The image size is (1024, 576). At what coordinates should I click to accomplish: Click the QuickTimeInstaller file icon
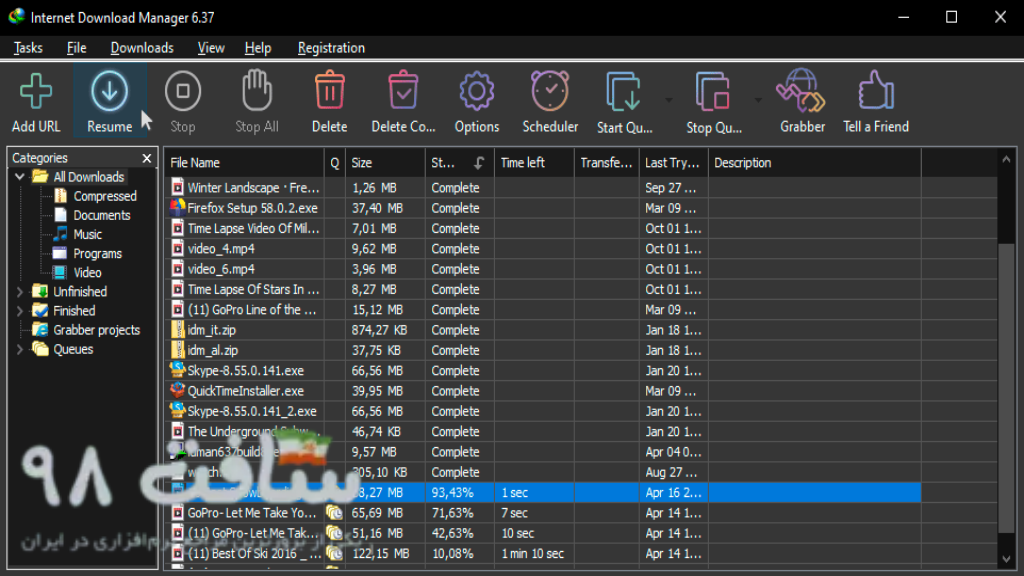click(x=177, y=391)
